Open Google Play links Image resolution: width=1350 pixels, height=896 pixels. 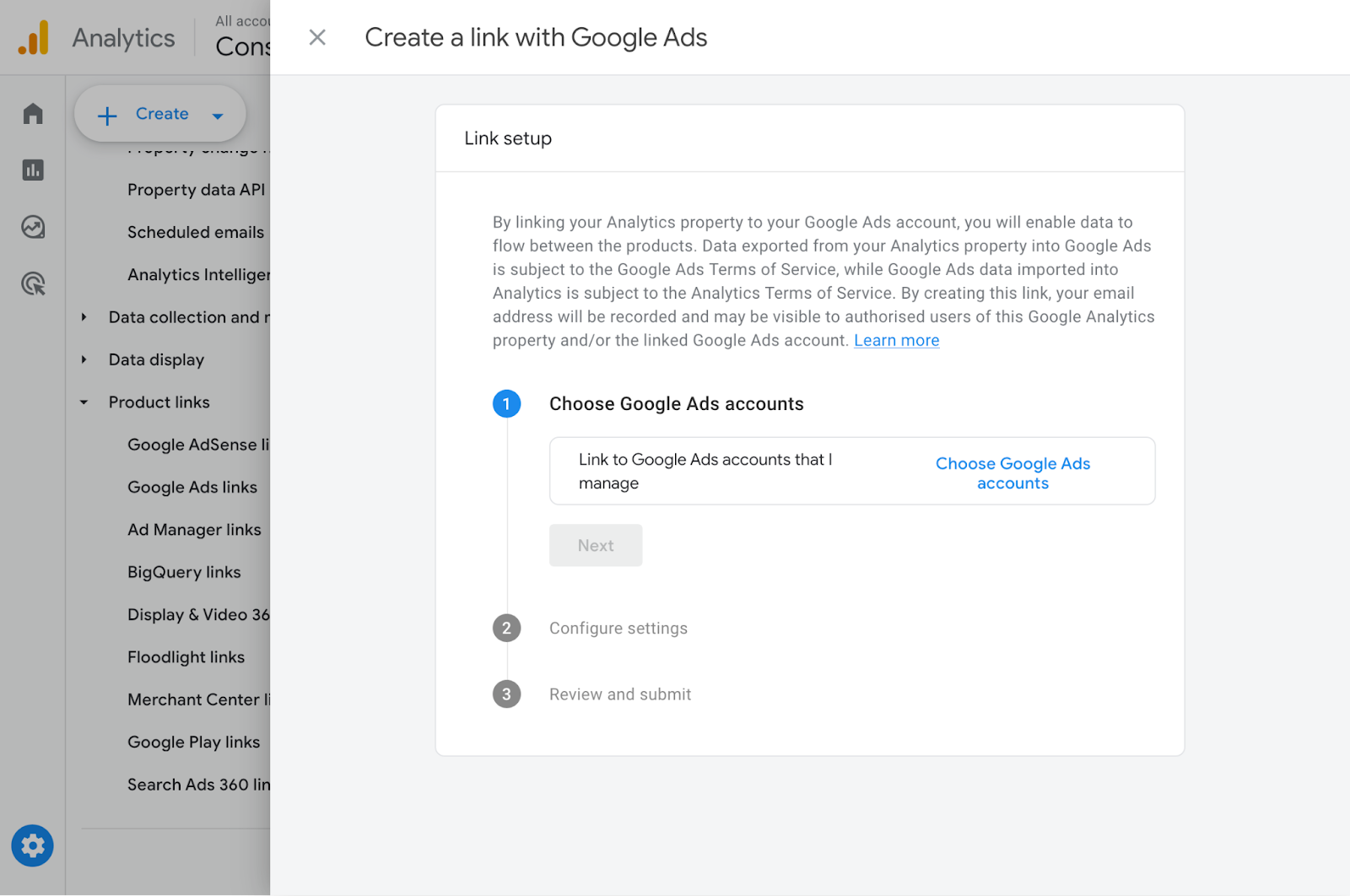[194, 742]
